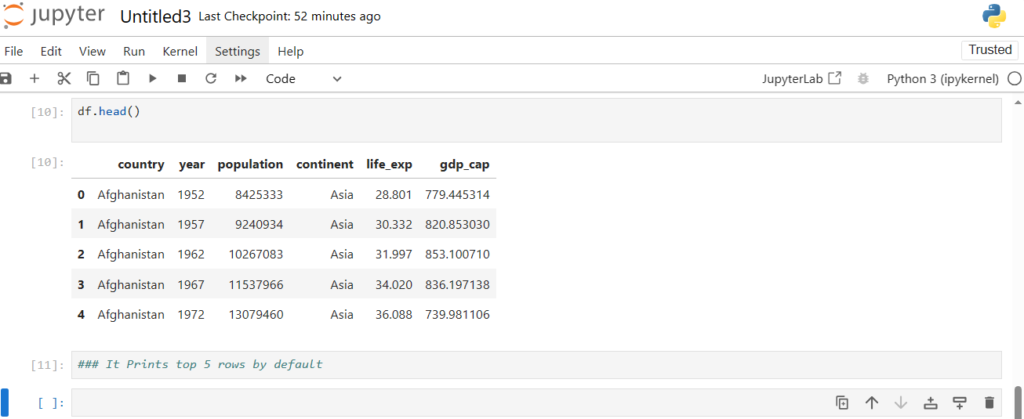Duplicate the active cell
This screenshot has width=1024, height=419.
coord(842,403)
